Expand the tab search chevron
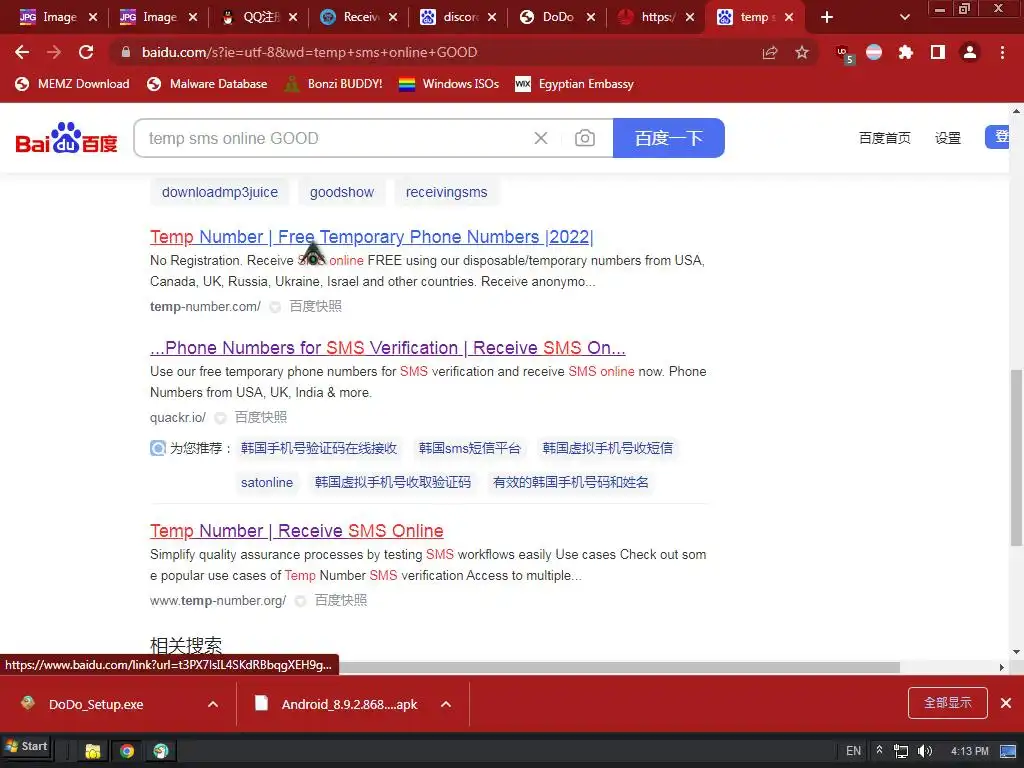The width and height of the screenshot is (1024, 768). pyautogui.click(x=904, y=18)
